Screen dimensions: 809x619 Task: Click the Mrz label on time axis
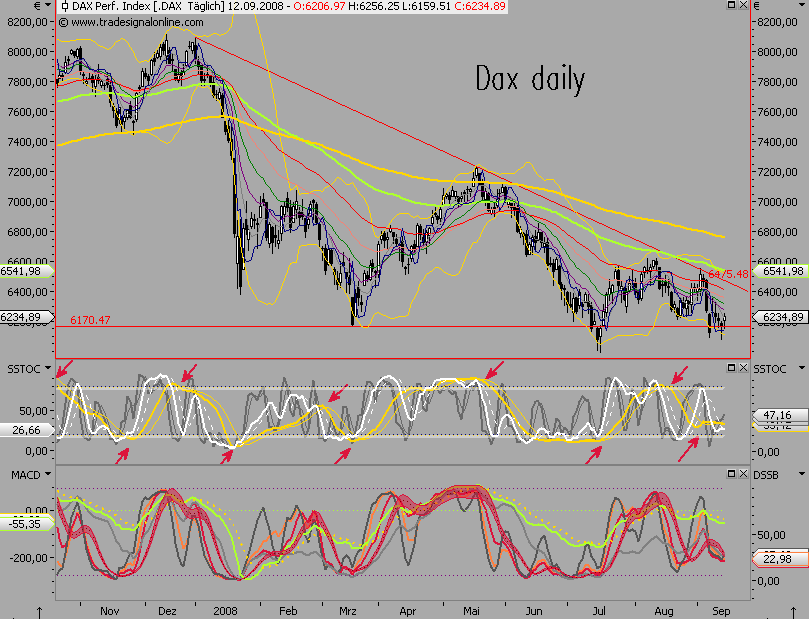tap(348, 611)
